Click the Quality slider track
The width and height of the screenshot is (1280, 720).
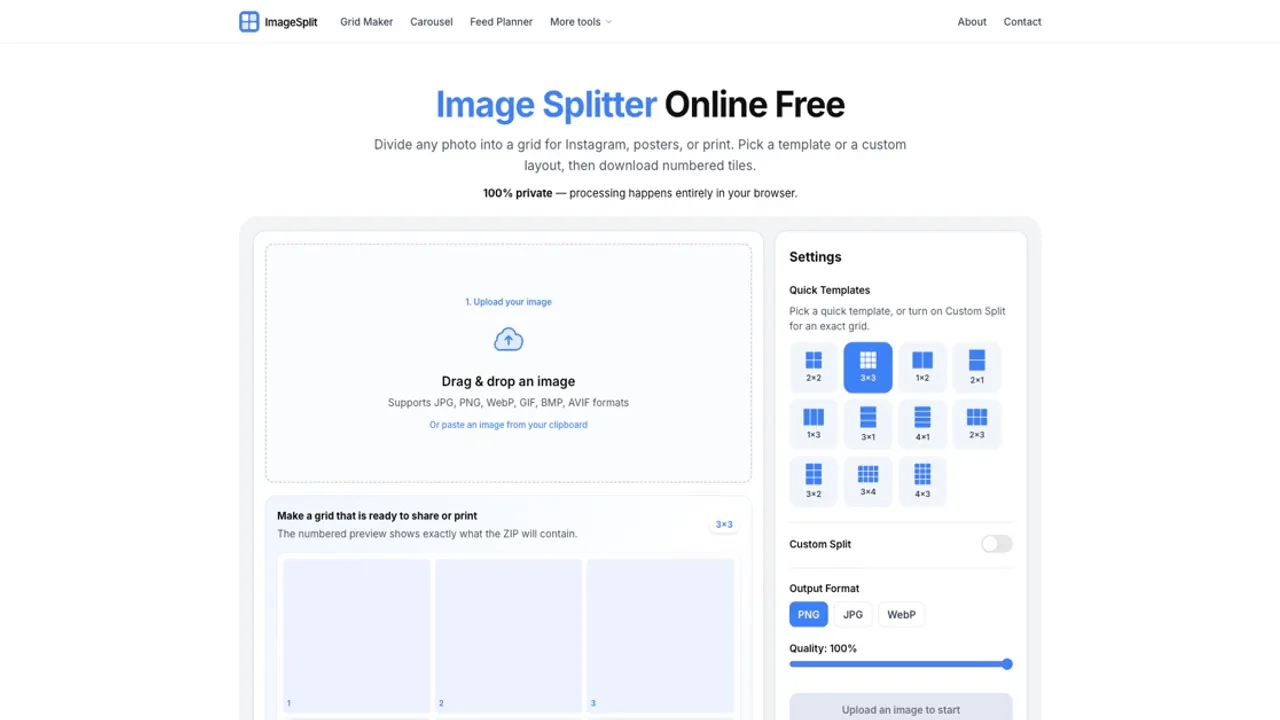coord(901,664)
